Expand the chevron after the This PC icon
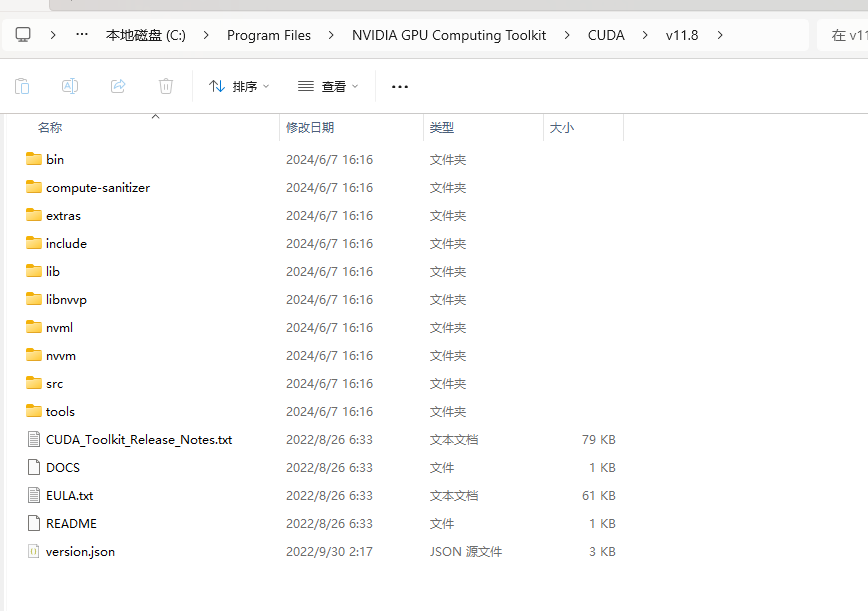 click(53, 35)
